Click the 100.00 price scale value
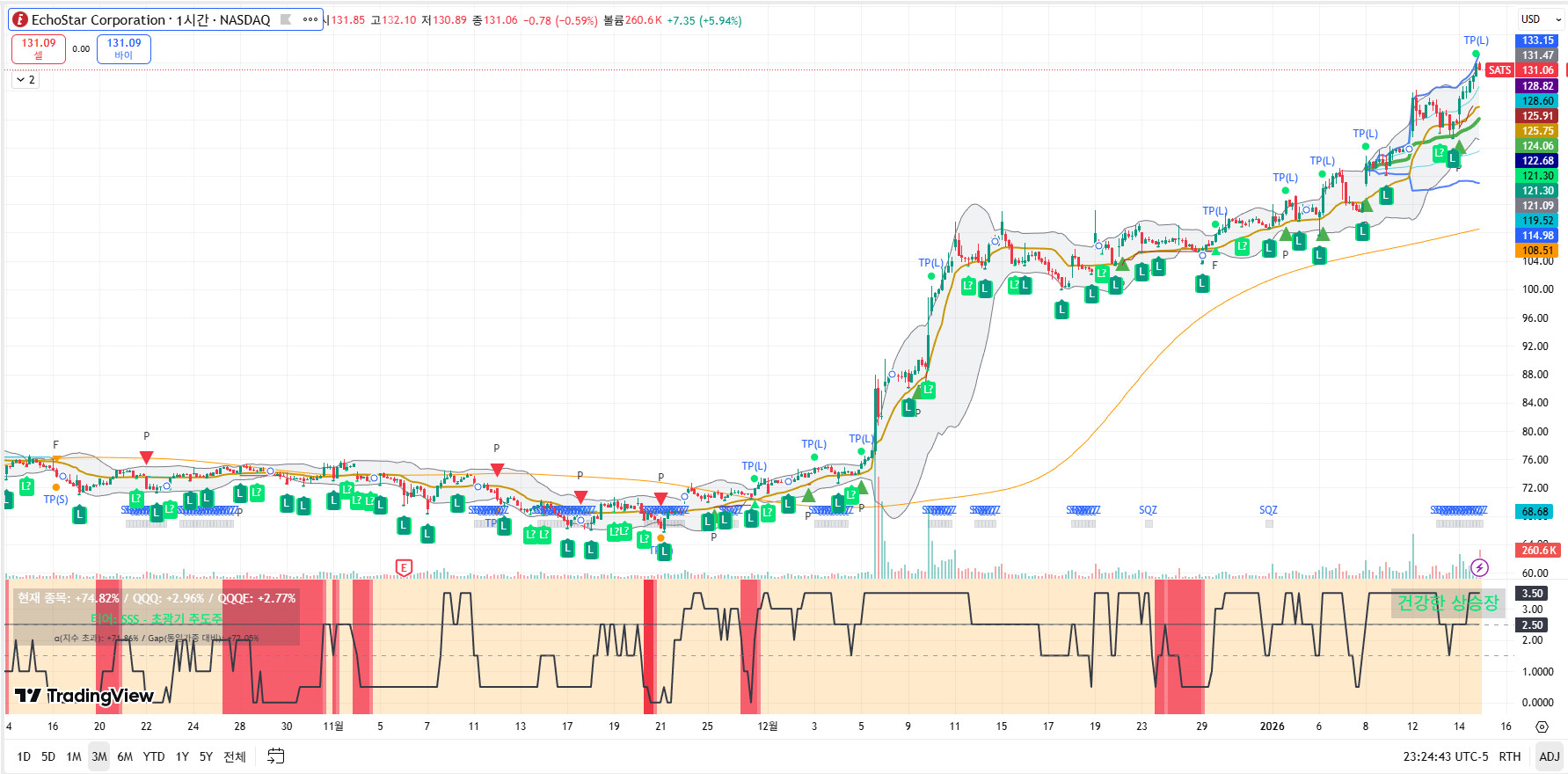This screenshot has width=1568, height=774. [x=1538, y=289]
